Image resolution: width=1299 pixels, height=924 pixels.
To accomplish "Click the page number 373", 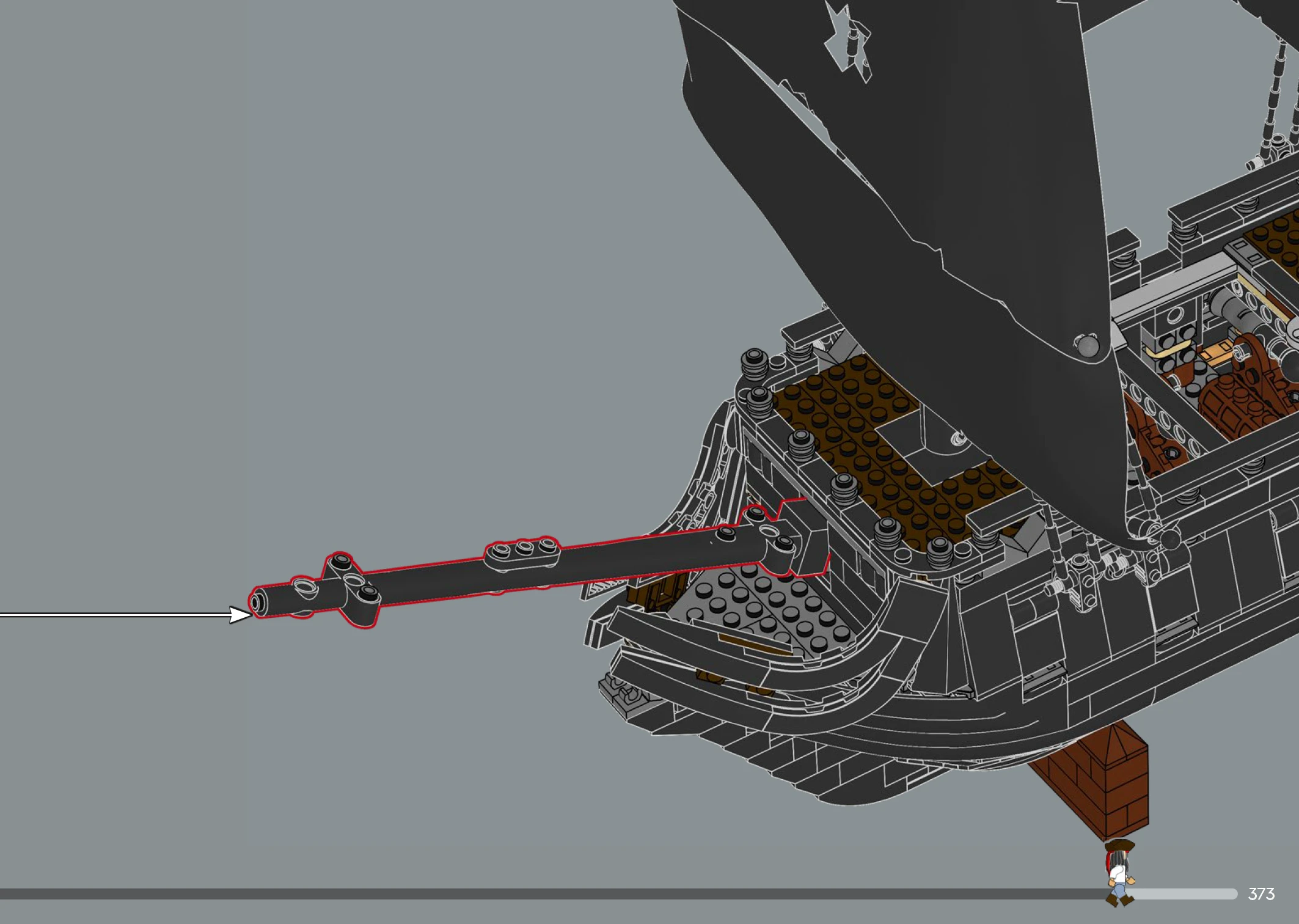I will pyautogui.click(x=1261, y=894).
